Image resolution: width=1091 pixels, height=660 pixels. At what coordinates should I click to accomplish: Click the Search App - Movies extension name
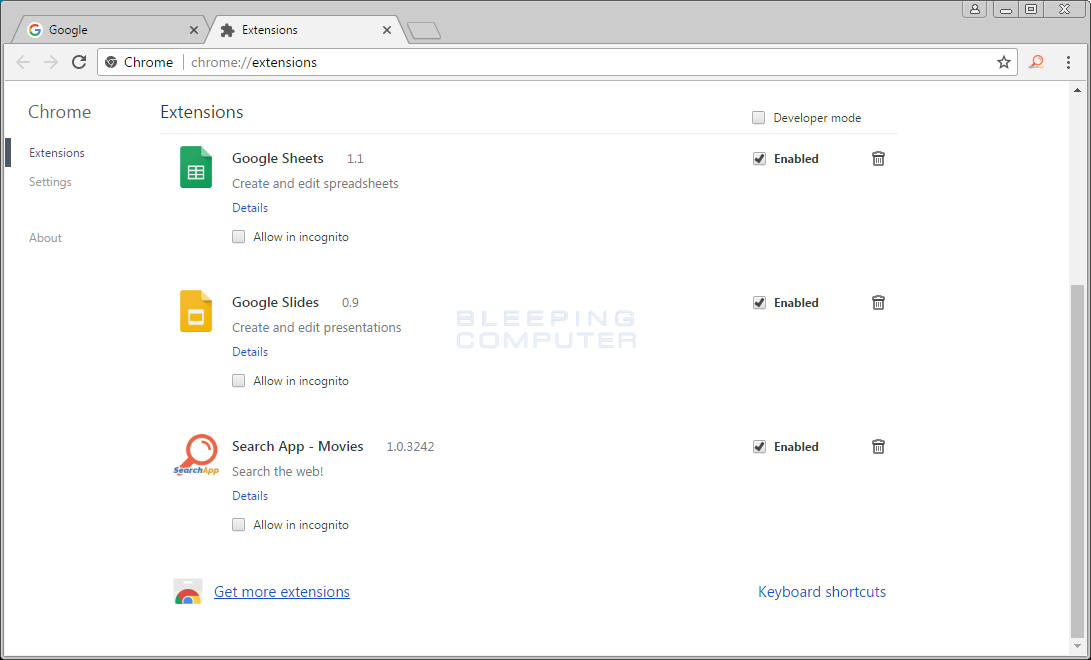tap(298, 446)
